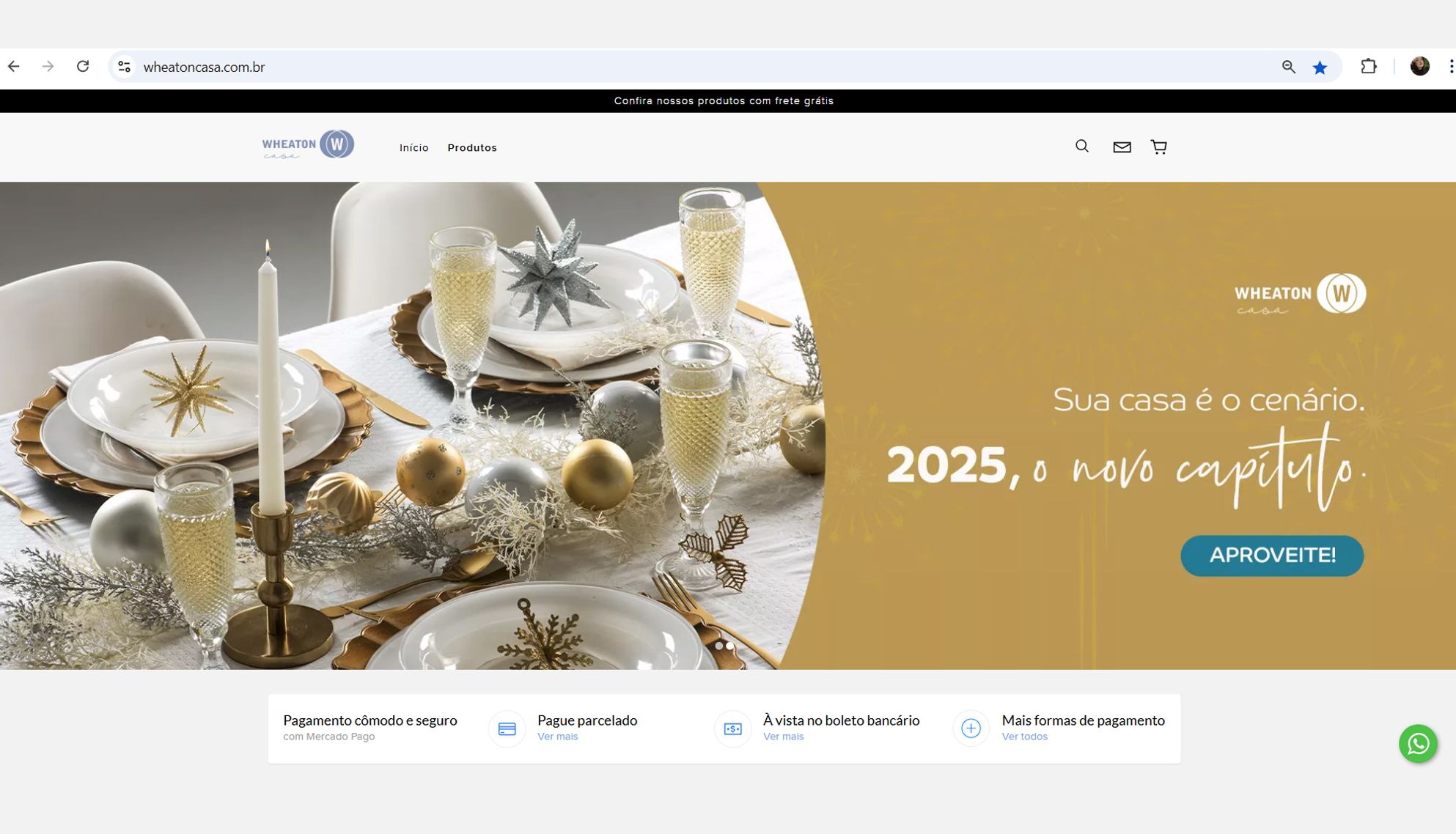This screenshot has width=1456, height=834.
Task: Click the 'com Mercado Pago' text
Action: (328, 737)
